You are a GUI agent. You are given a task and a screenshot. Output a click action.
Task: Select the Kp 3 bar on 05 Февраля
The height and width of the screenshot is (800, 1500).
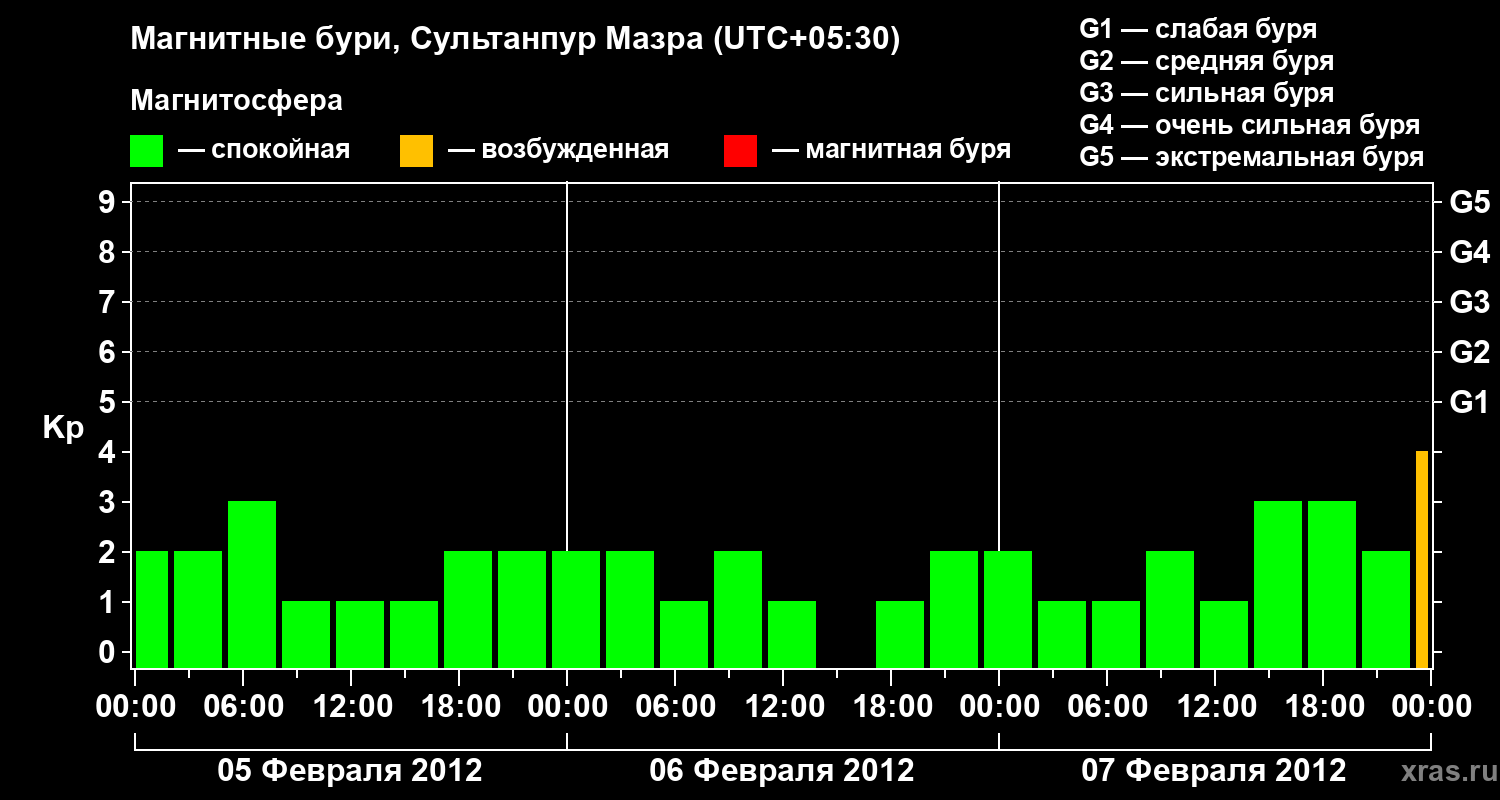[x=252, y=584]
